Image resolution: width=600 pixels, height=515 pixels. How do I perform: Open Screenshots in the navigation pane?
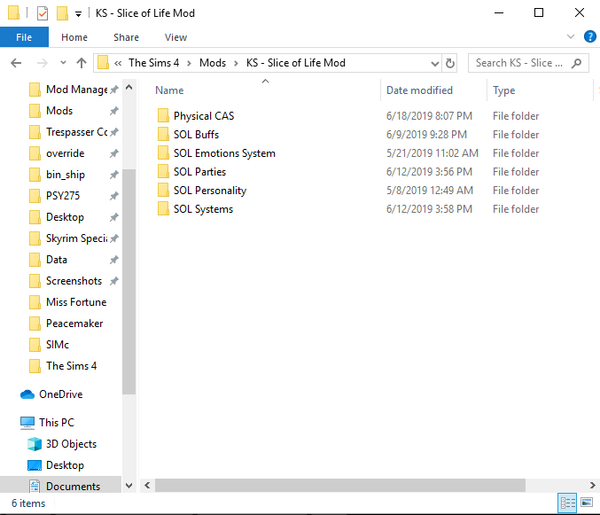74,281
